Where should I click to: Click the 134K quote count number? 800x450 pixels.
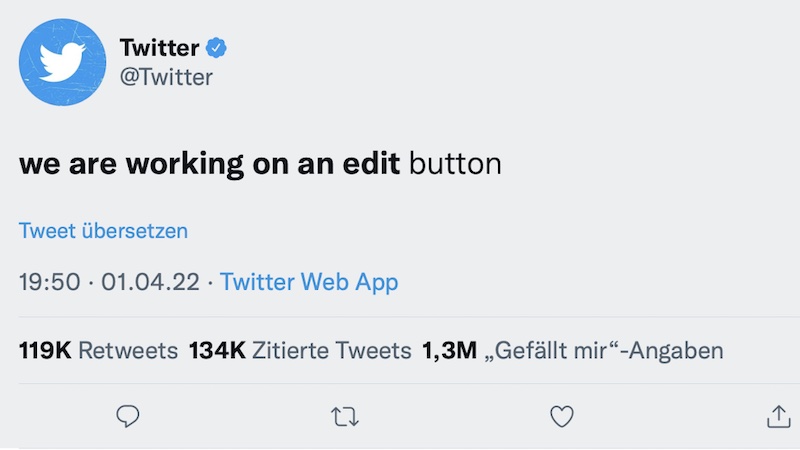(216, 351)
